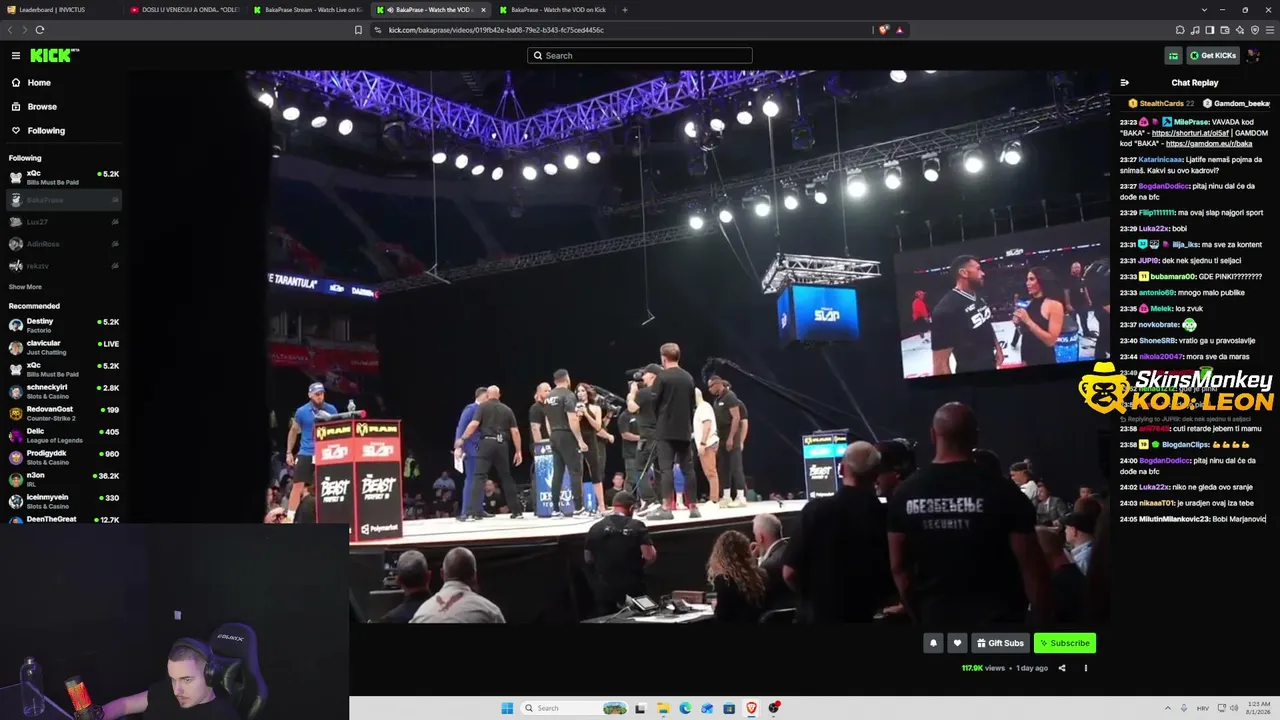Focus the Kick search field

pos(640,56)
